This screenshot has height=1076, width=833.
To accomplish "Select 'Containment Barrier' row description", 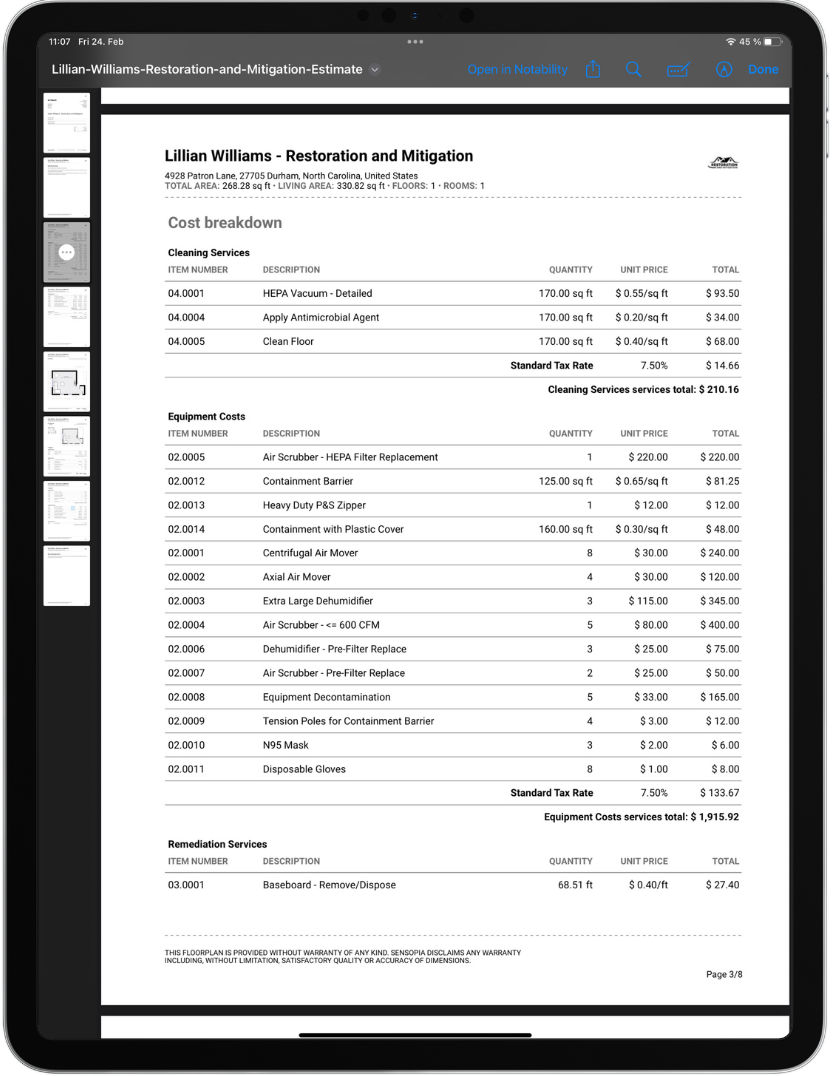I will click(x=307, y=481).
